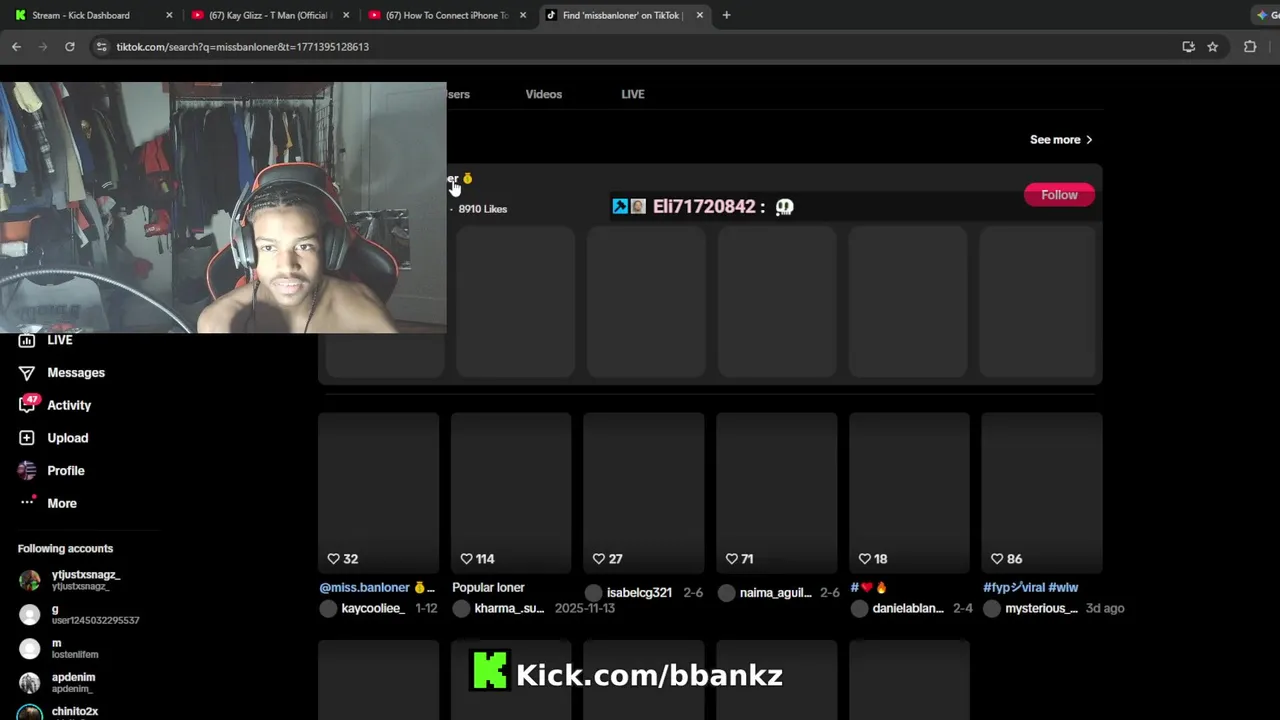1280x720 pixels.
Task: Click the 8910 Likes count text
Action: (x=483, y=209)
